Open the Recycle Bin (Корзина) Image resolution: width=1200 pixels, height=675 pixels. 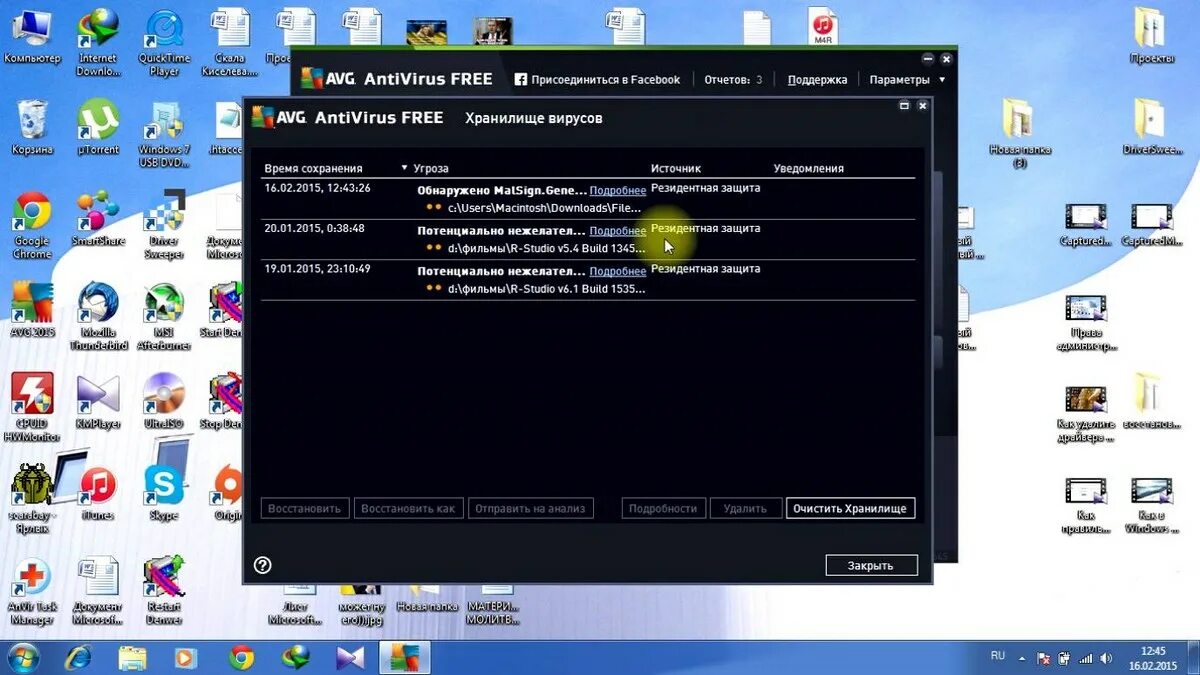[x=32, y=127]
